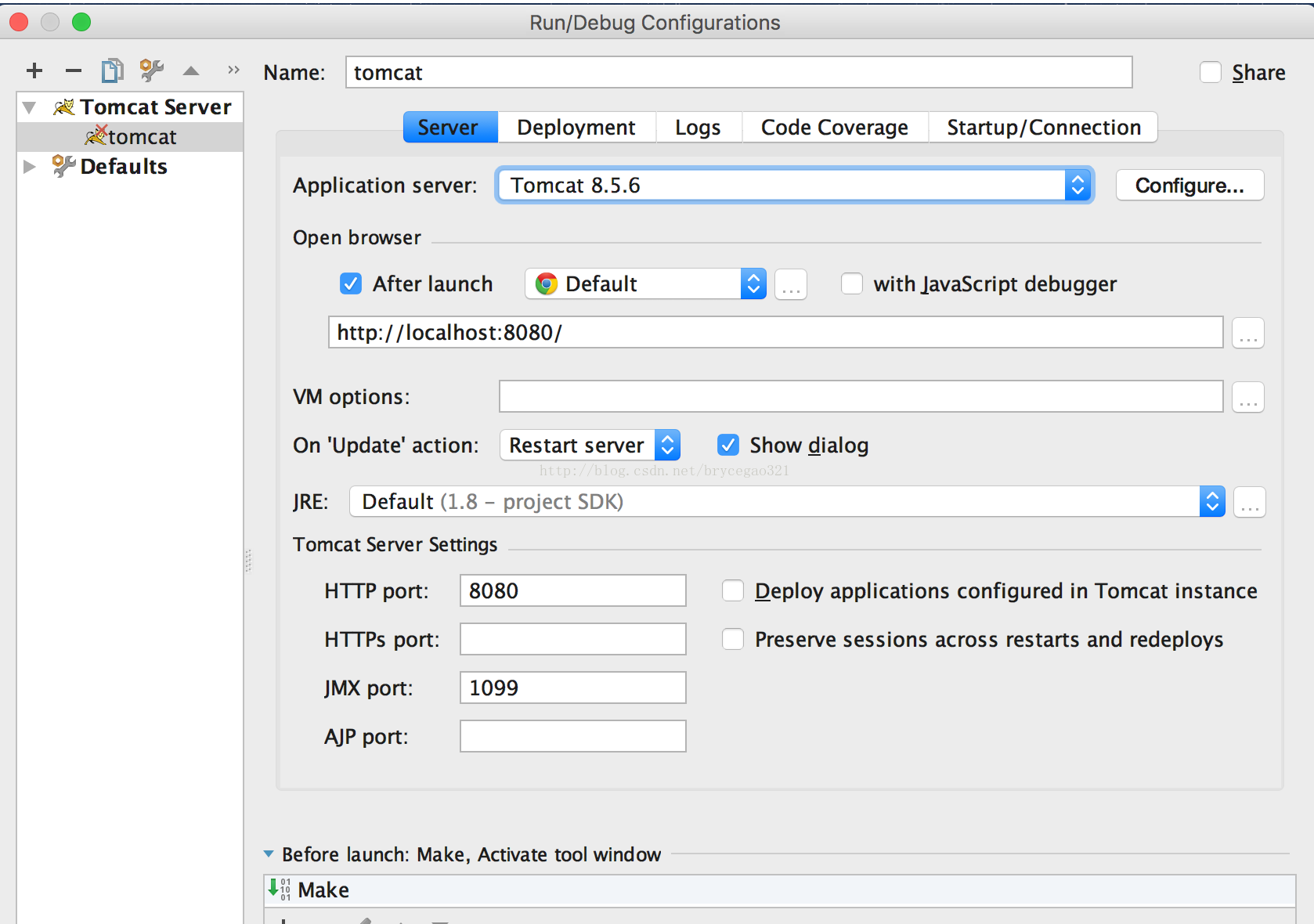Screen dimensions: 1314x924
Task: Open the Default browser dropdown
Action: pyautogui.click(x=645, y=283)
